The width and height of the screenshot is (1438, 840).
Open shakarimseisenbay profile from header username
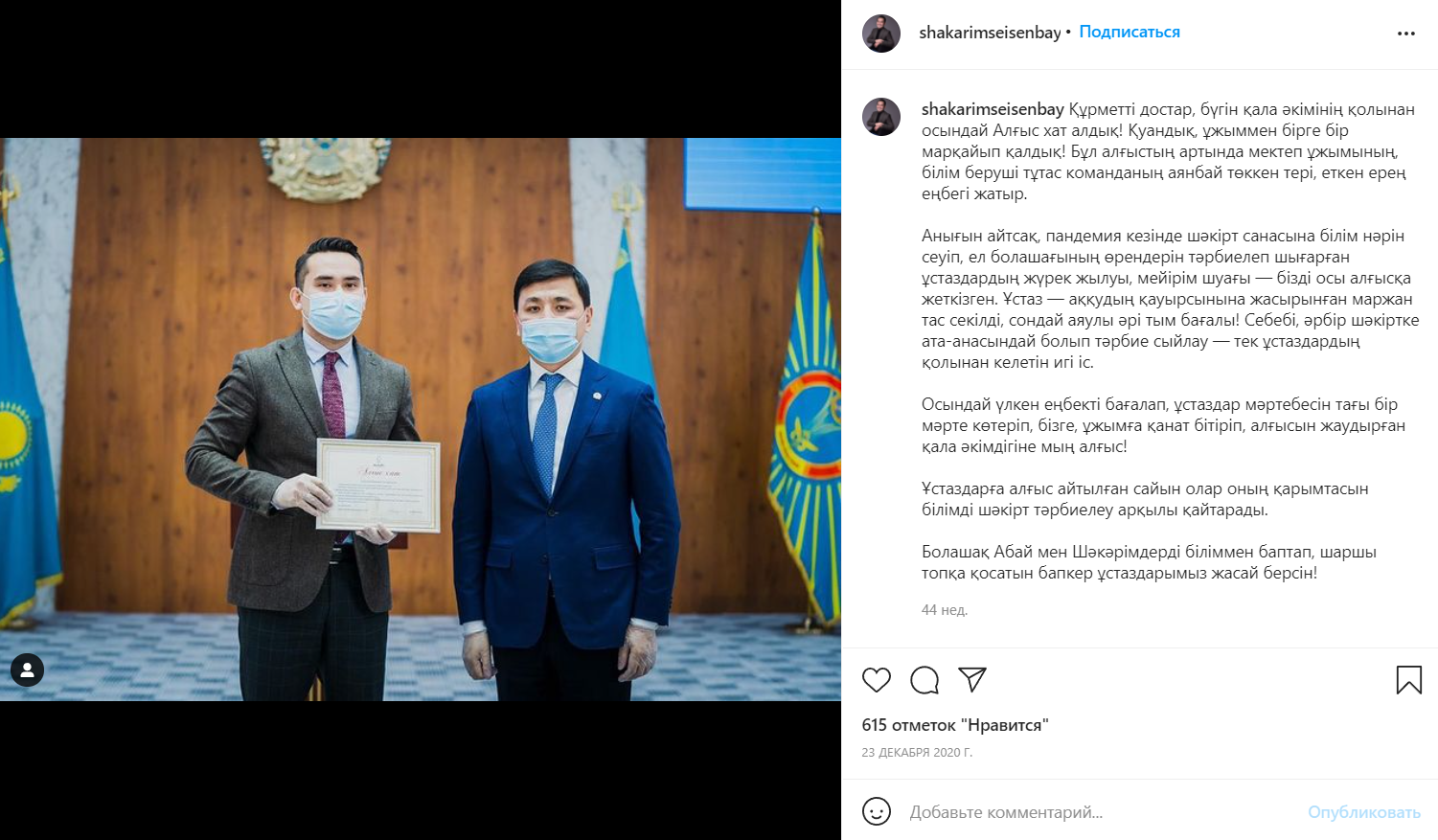tap(990, 33)
